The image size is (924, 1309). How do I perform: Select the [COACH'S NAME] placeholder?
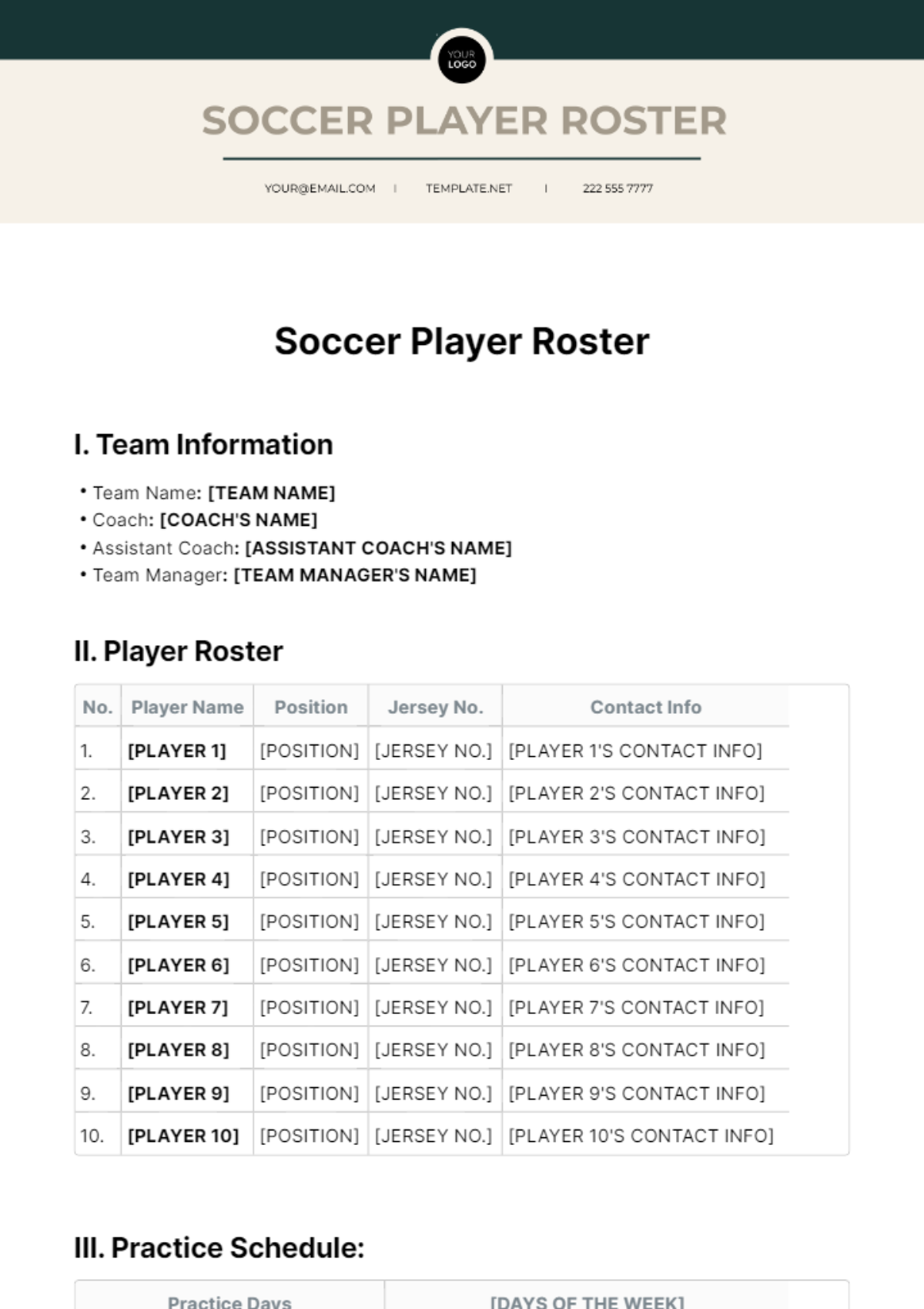239,521
